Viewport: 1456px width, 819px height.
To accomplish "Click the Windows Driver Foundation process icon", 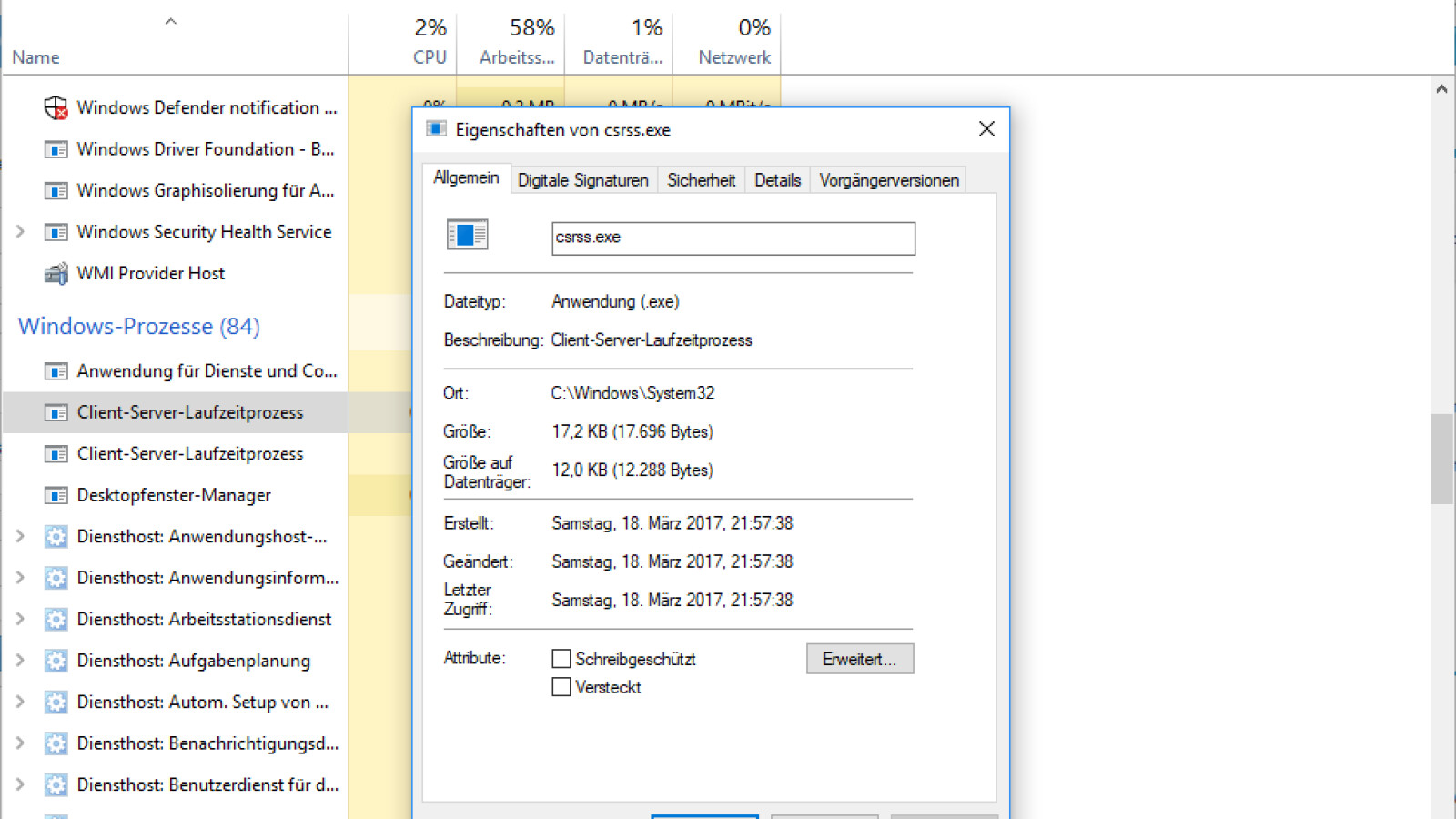I will (56, 149).
